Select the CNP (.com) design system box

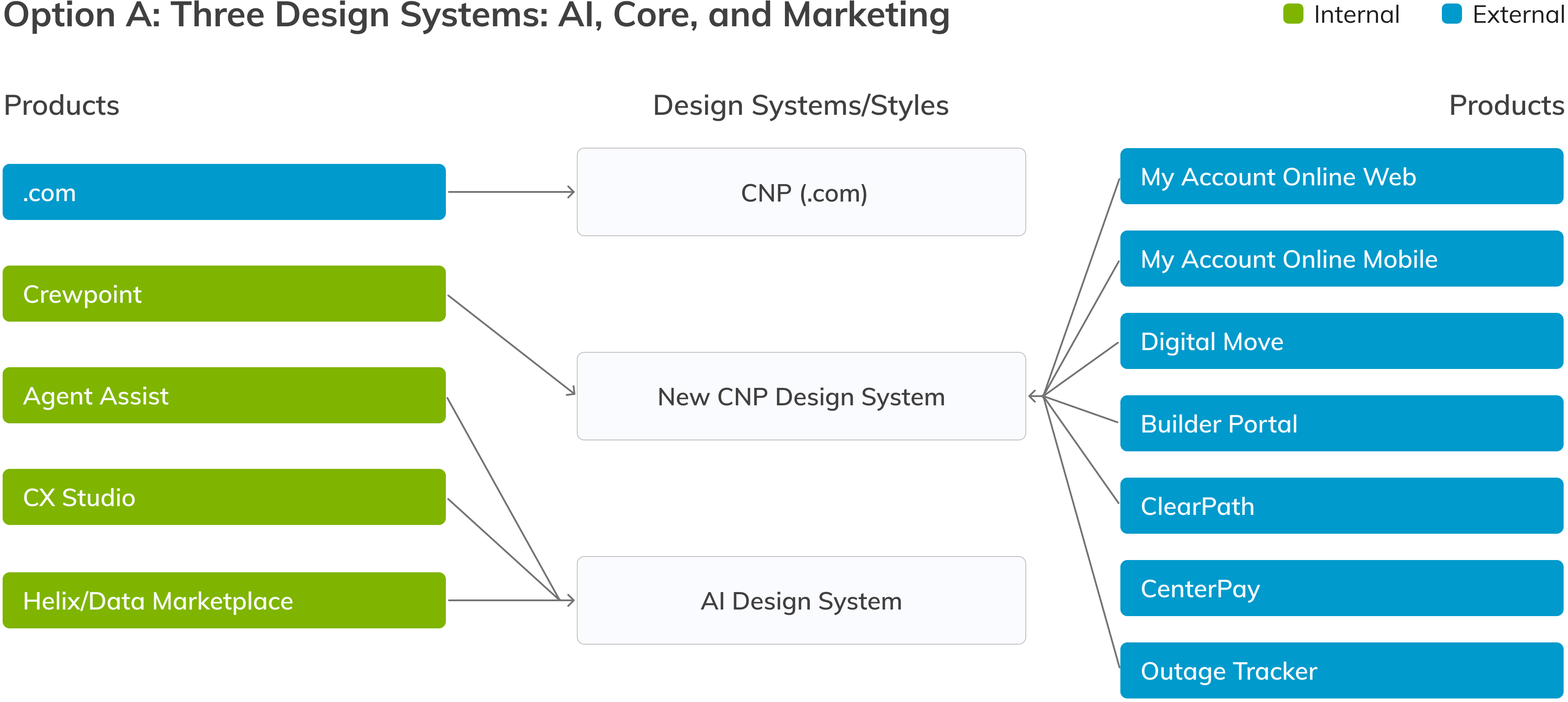(801, 192)
